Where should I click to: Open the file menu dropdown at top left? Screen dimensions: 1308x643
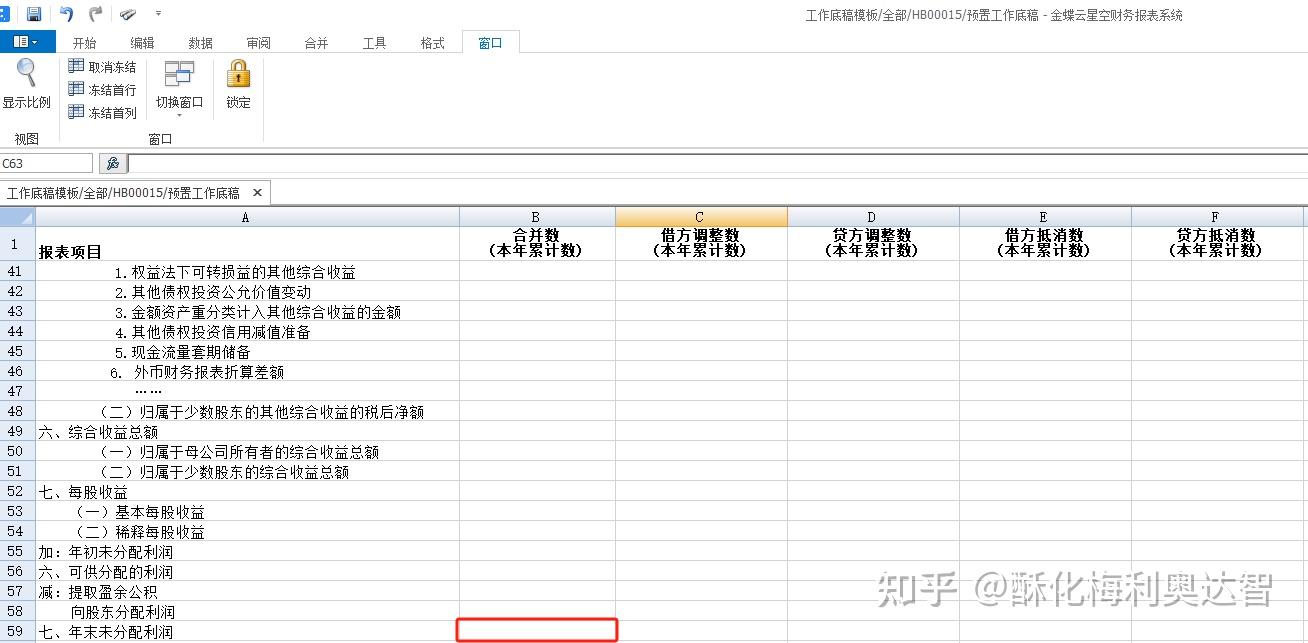26,39
